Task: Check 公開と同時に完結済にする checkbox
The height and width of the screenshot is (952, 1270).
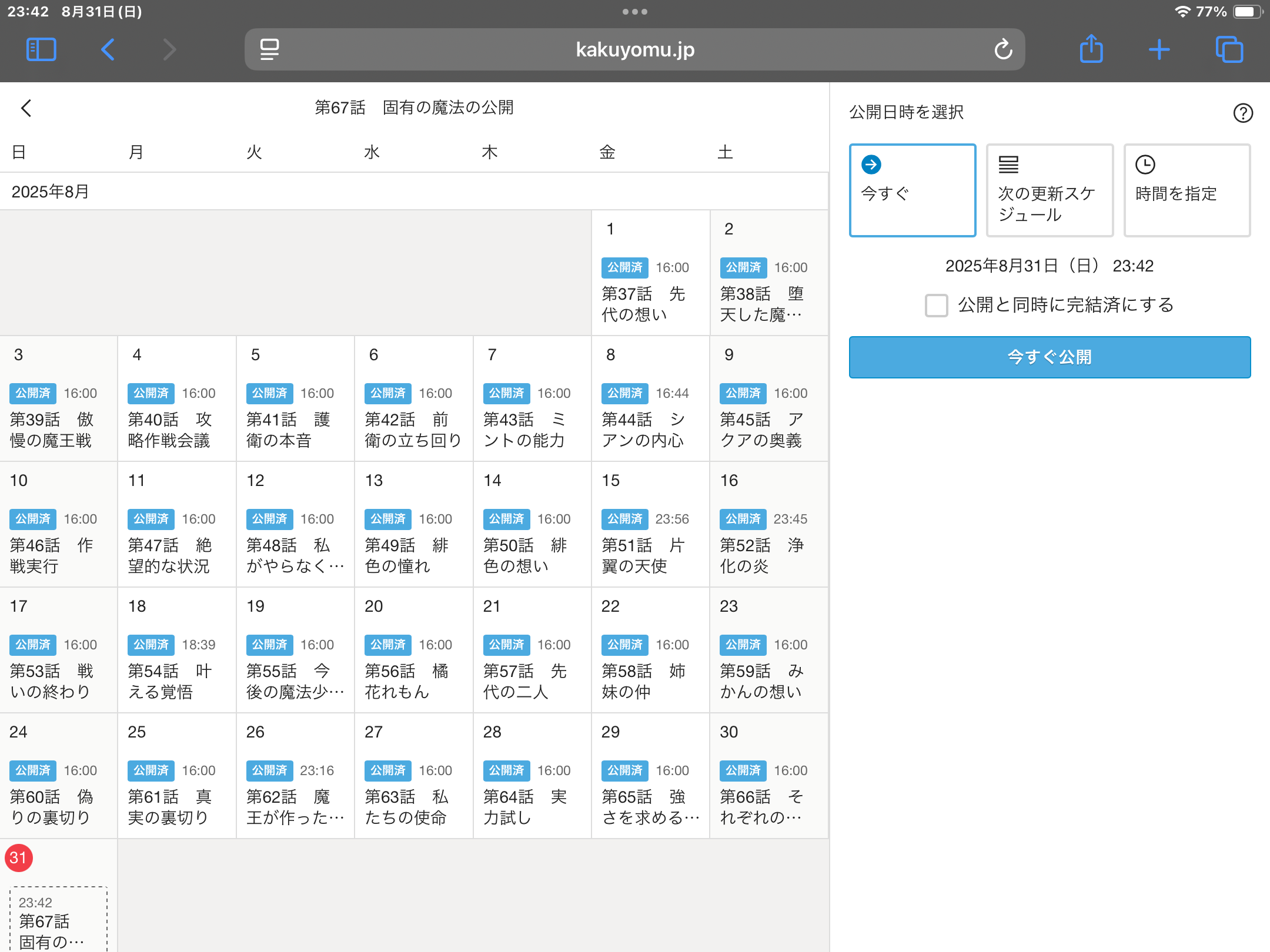Action: [x=936, y=306]
